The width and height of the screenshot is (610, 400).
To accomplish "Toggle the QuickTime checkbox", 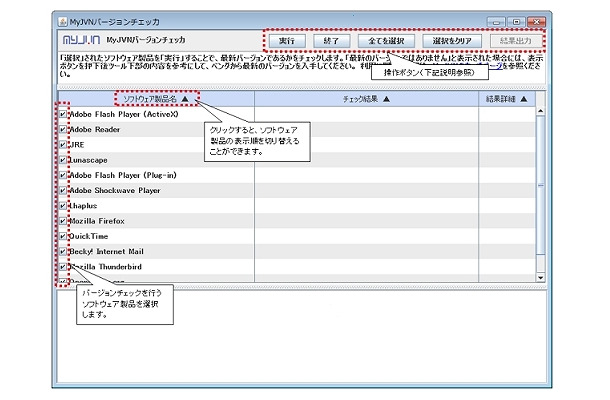I will pos(63,236).
